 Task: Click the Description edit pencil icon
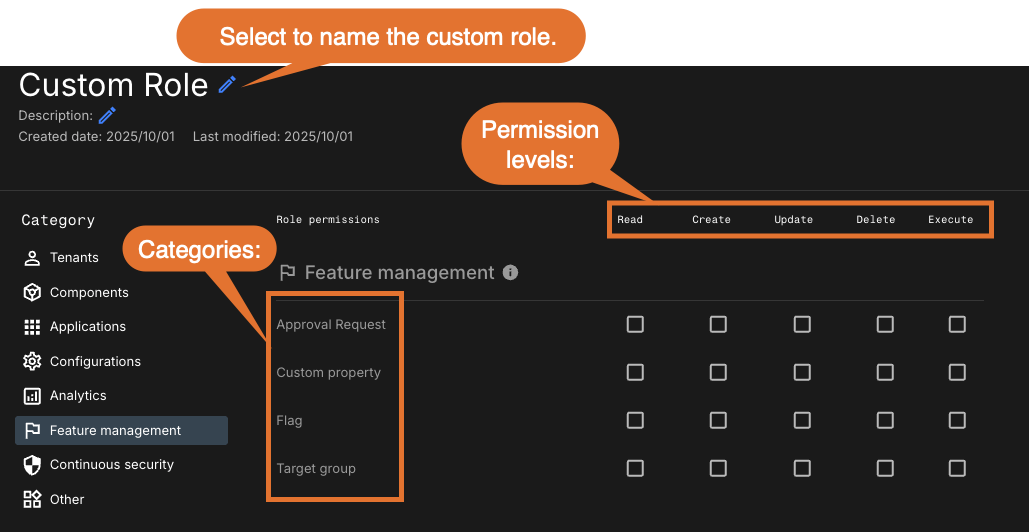tap(107, 116)
